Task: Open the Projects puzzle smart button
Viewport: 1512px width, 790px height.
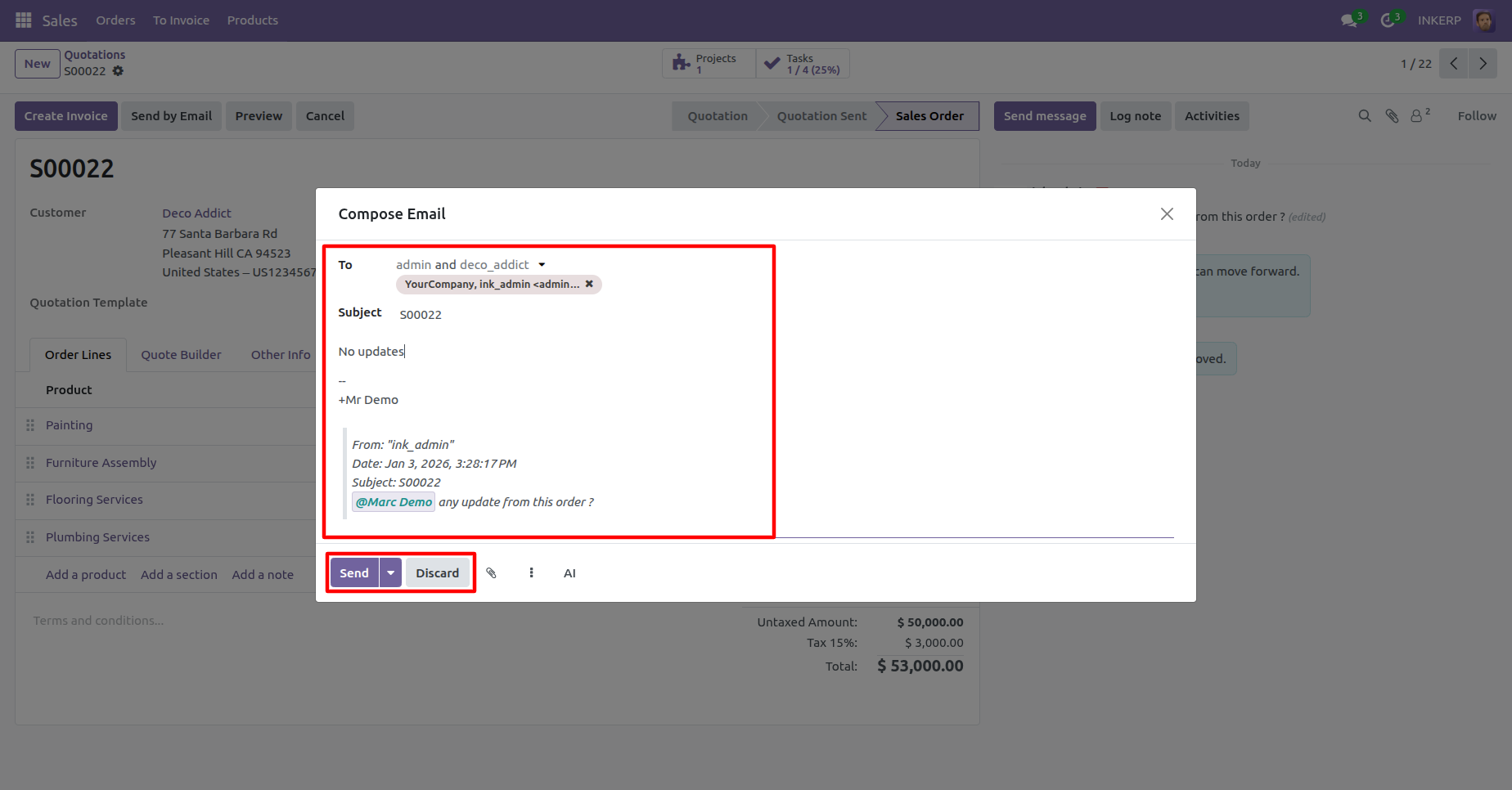Action: (x=709, y=64)
